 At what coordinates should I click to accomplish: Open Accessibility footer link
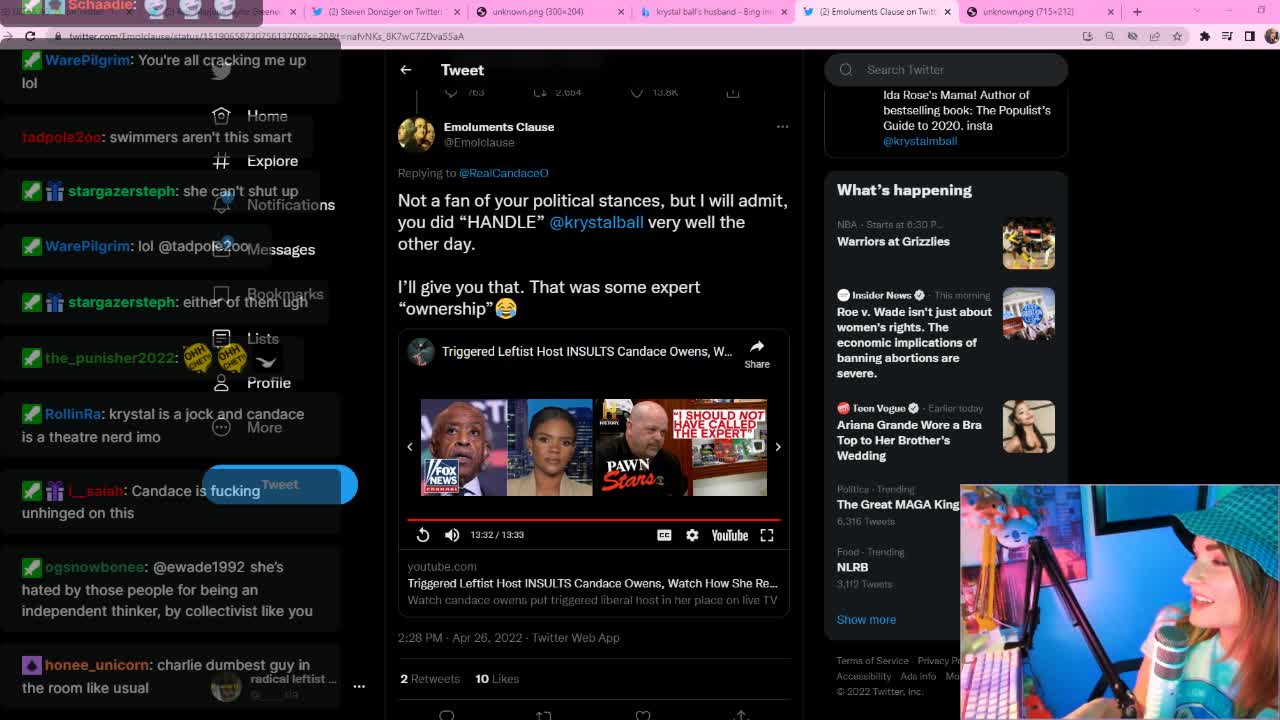(863, 677)
